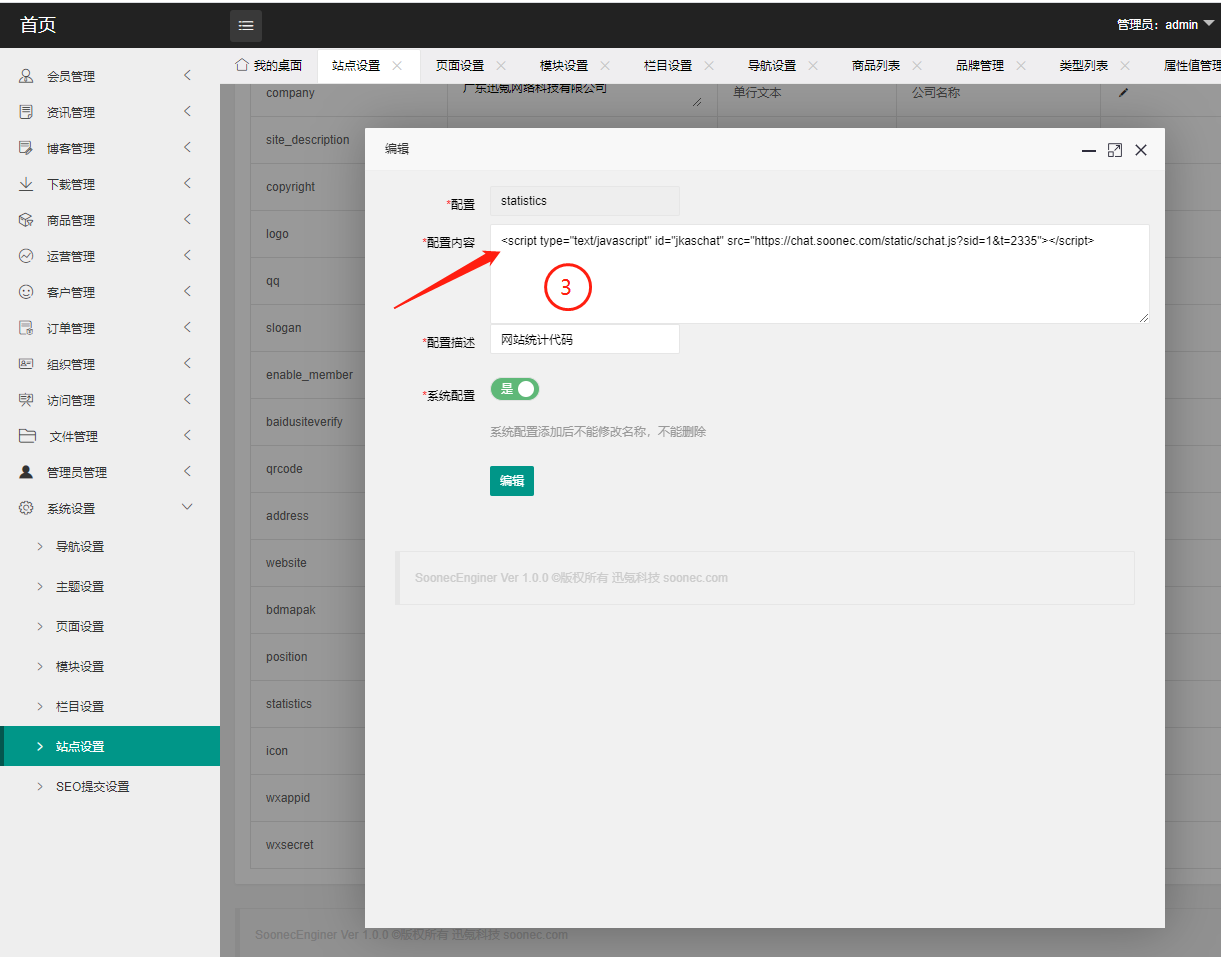Image resolution: width=1221 pixels, height=957 pixels.
Task: Switch to the 页面设置 tab
Action: tap(460, 66)
